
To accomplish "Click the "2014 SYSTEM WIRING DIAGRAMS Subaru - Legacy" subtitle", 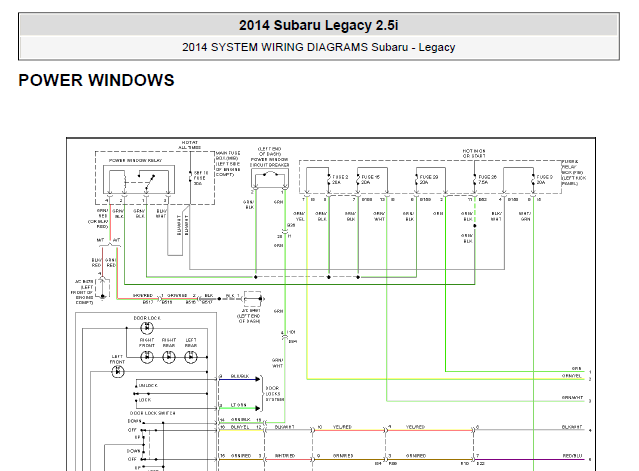I will coord(319,47).
